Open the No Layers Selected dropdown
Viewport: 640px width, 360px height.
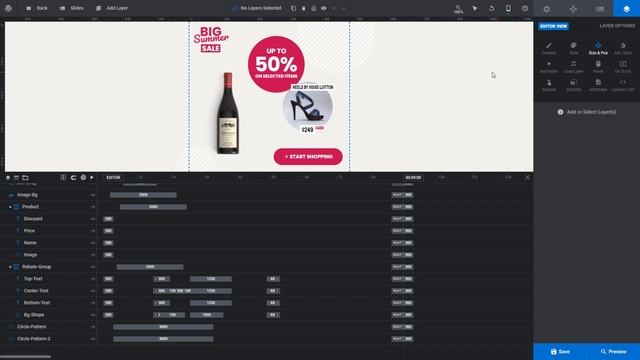coord(257,8)
